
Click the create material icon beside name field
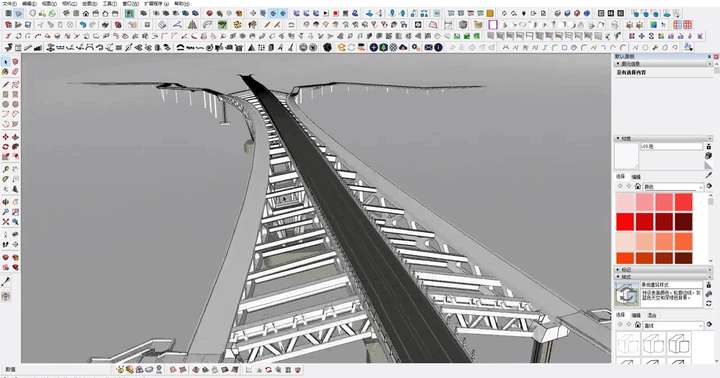[709, 156]
